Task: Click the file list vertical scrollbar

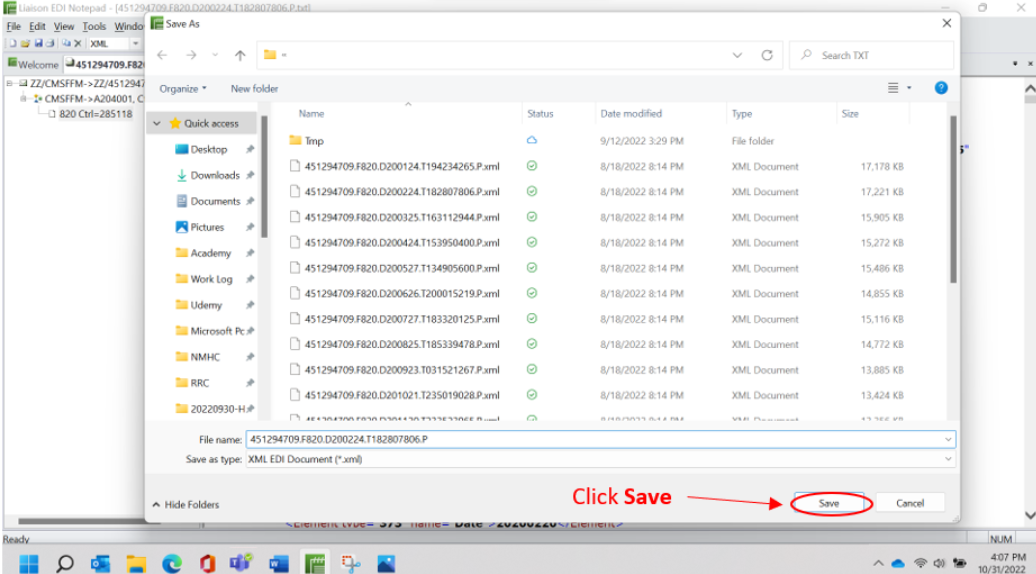Action: click(953, 198)
